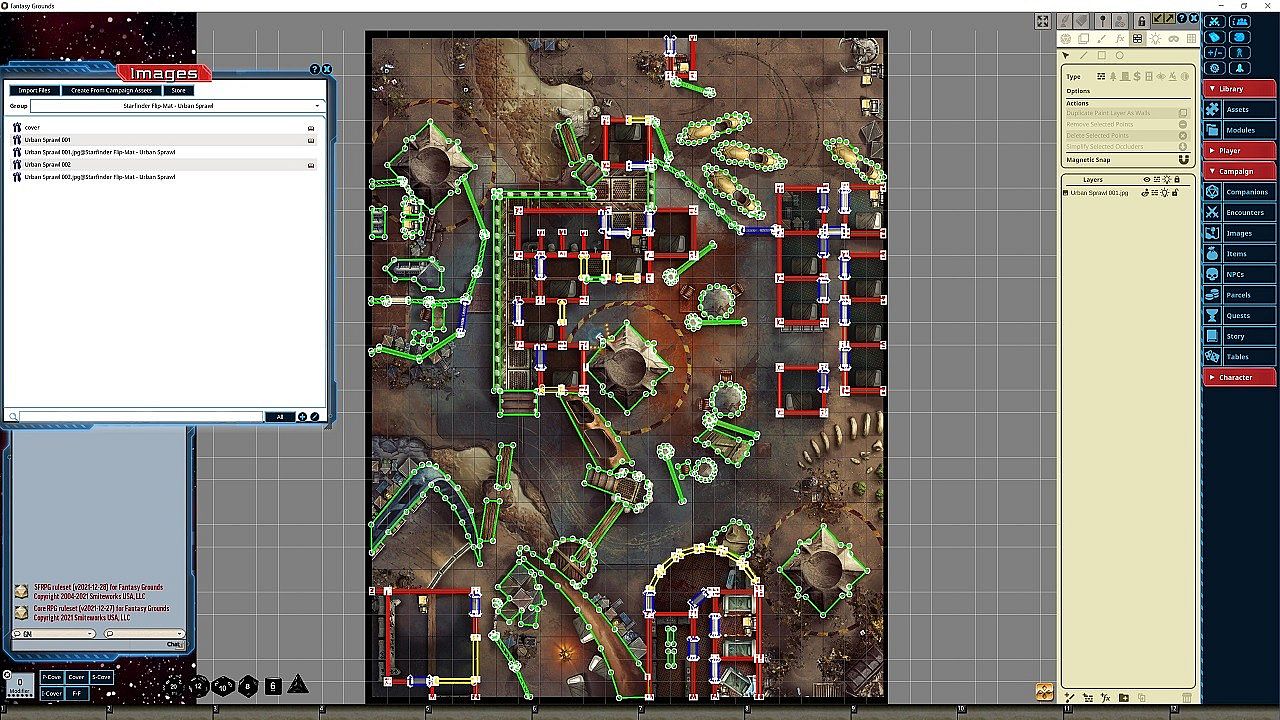Image resolution: width=1280 pixels, height=720 pixels.
Task: Click the Images window search field
Action: (x=140, y=417)
